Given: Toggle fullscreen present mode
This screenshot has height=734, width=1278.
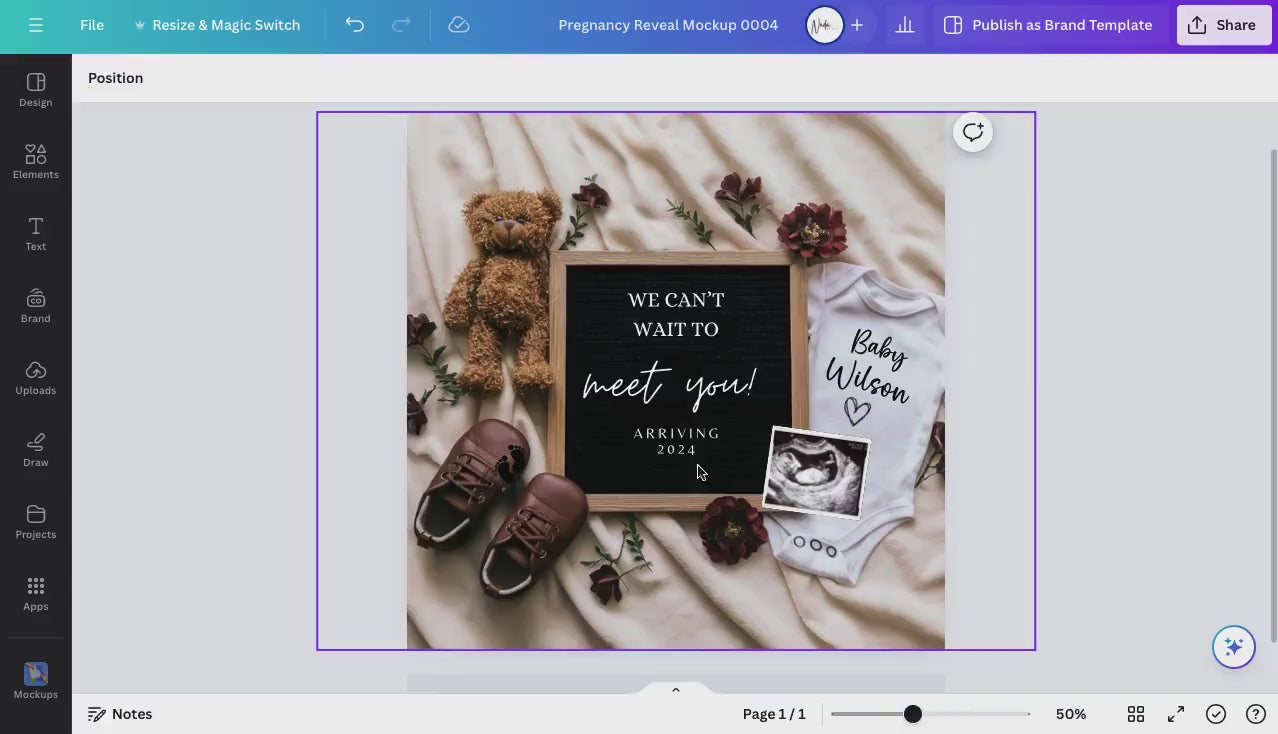Looking at the screenshot, I should click(x=1176, y=714).
